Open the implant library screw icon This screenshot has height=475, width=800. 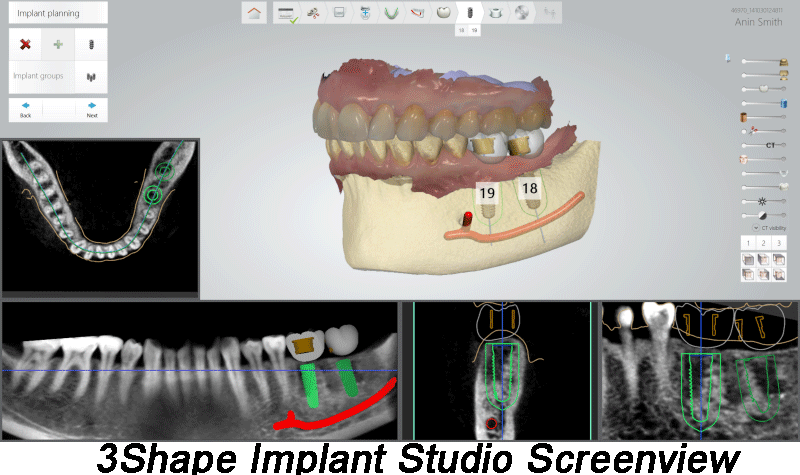(x=91, y=44)
